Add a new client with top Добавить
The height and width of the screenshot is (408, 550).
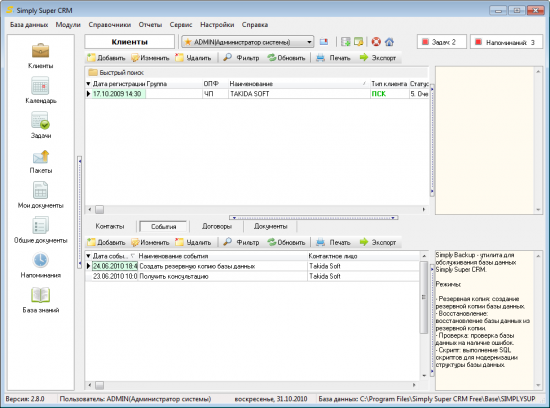click(x=106, y=58)
